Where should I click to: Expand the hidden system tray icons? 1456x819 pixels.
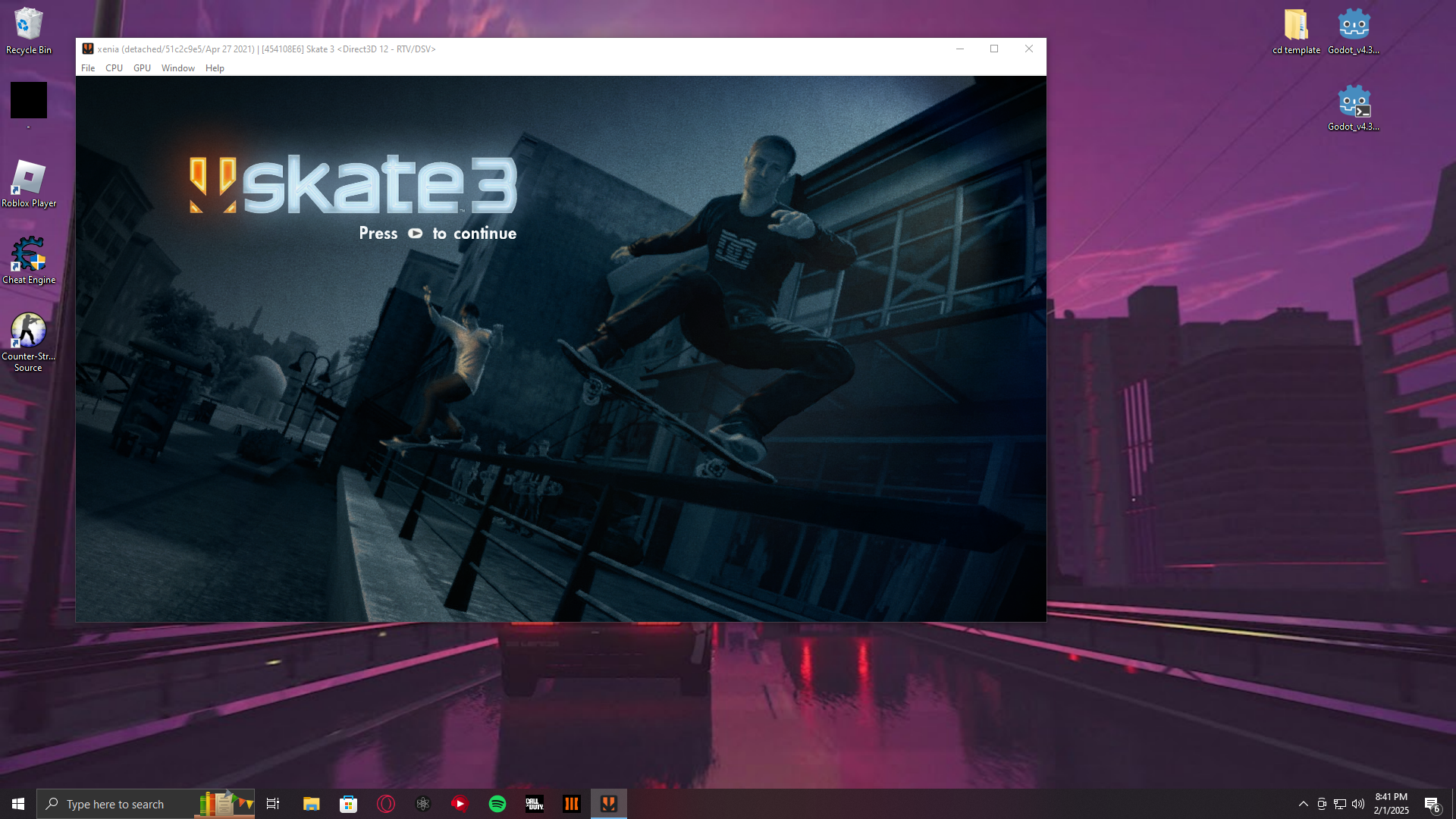(x=1303, y=804)
